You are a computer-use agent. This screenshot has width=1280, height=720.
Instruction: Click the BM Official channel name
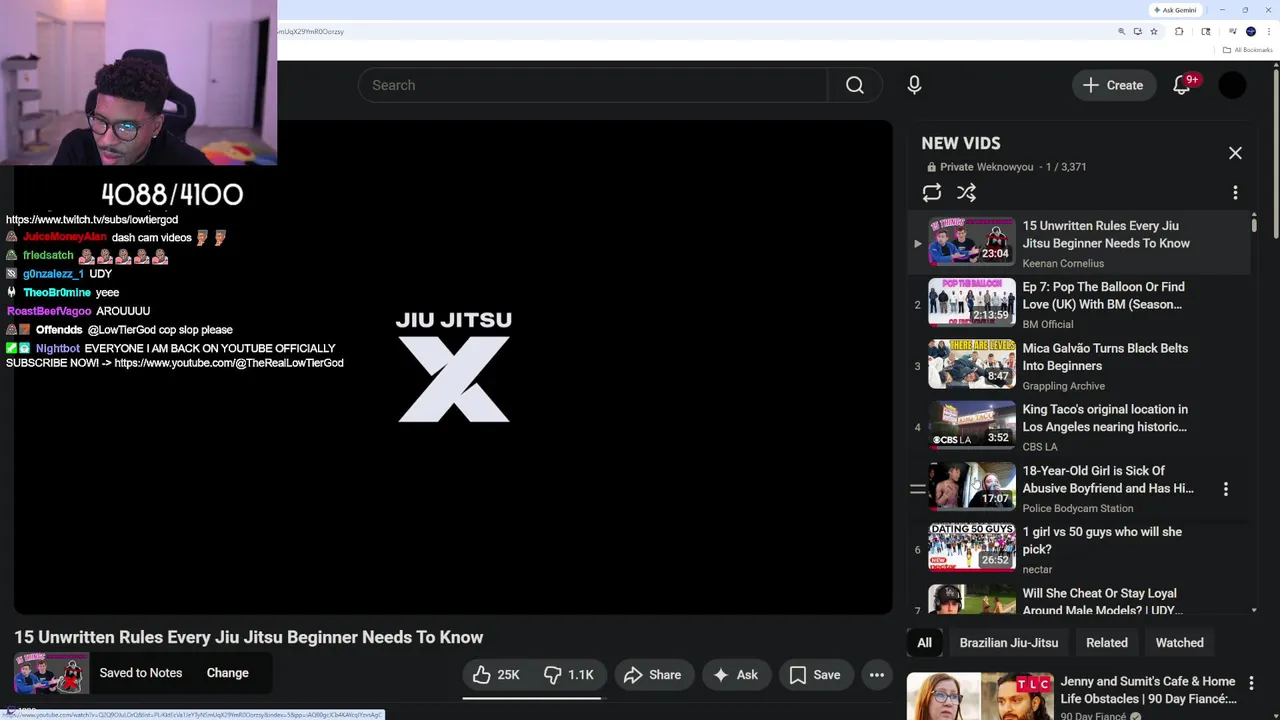[x=1048, y=325]
